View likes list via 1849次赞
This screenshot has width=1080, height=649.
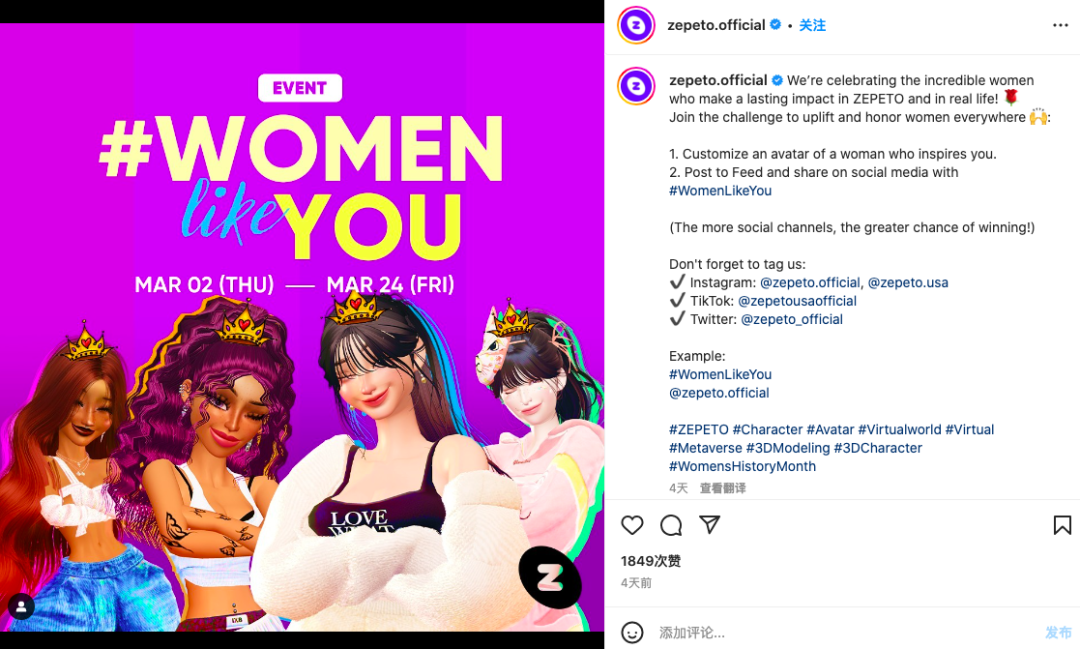pos(650,561)
